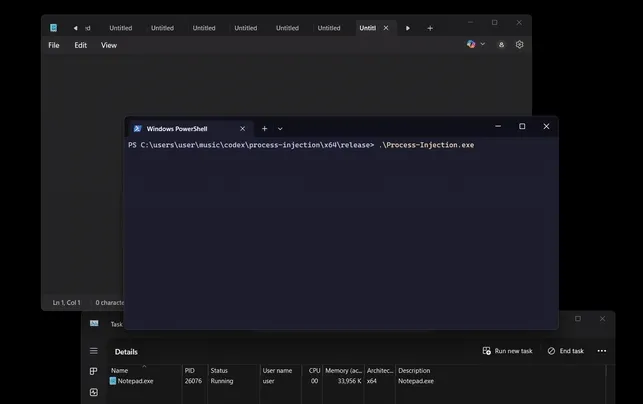
Task: Close the Windows PowerShell tab
Action: pyautogui.click(x=242, y=128)
